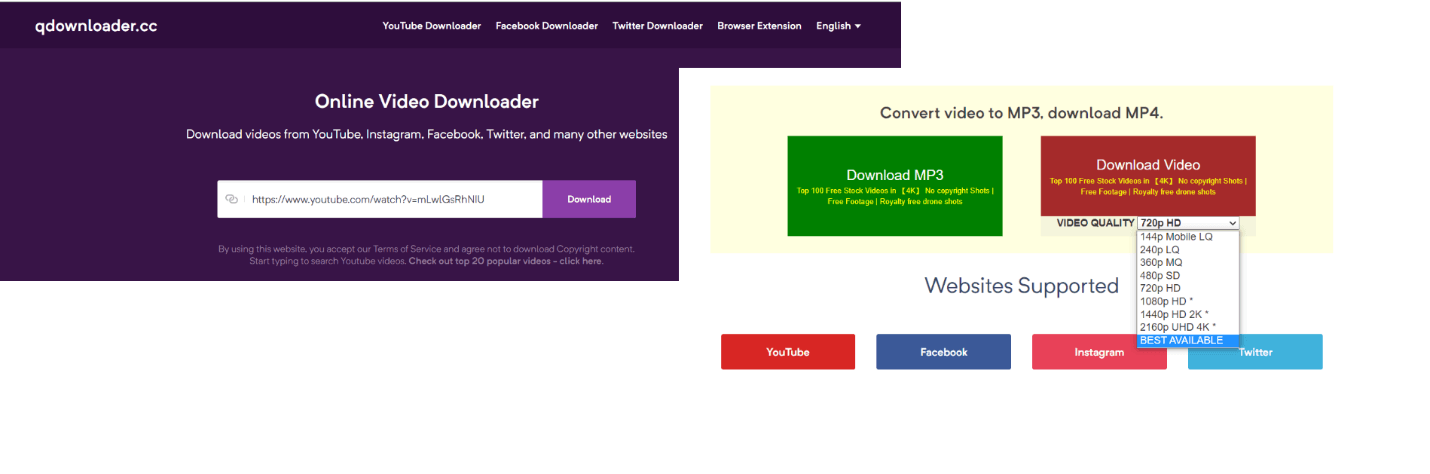Select 360p MQ quality option
This screenshot has width=1430, height=474.
(x=1188, y=262)
